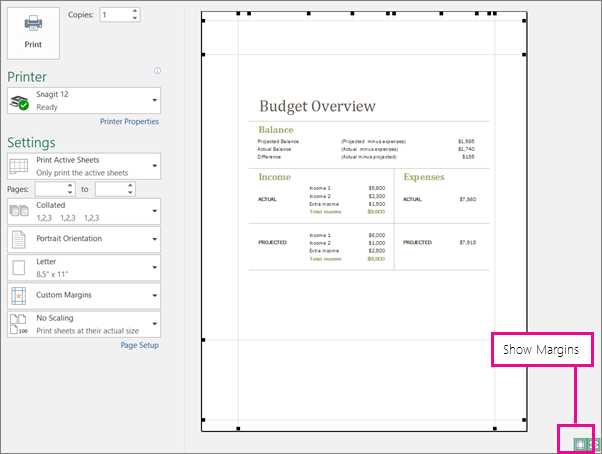Click the 'Printer' section heading
602x454 pixels.
(27, 77)
